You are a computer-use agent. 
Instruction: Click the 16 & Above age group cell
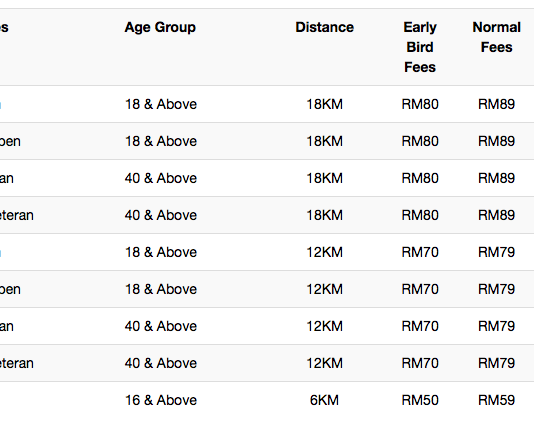[161, 400]
